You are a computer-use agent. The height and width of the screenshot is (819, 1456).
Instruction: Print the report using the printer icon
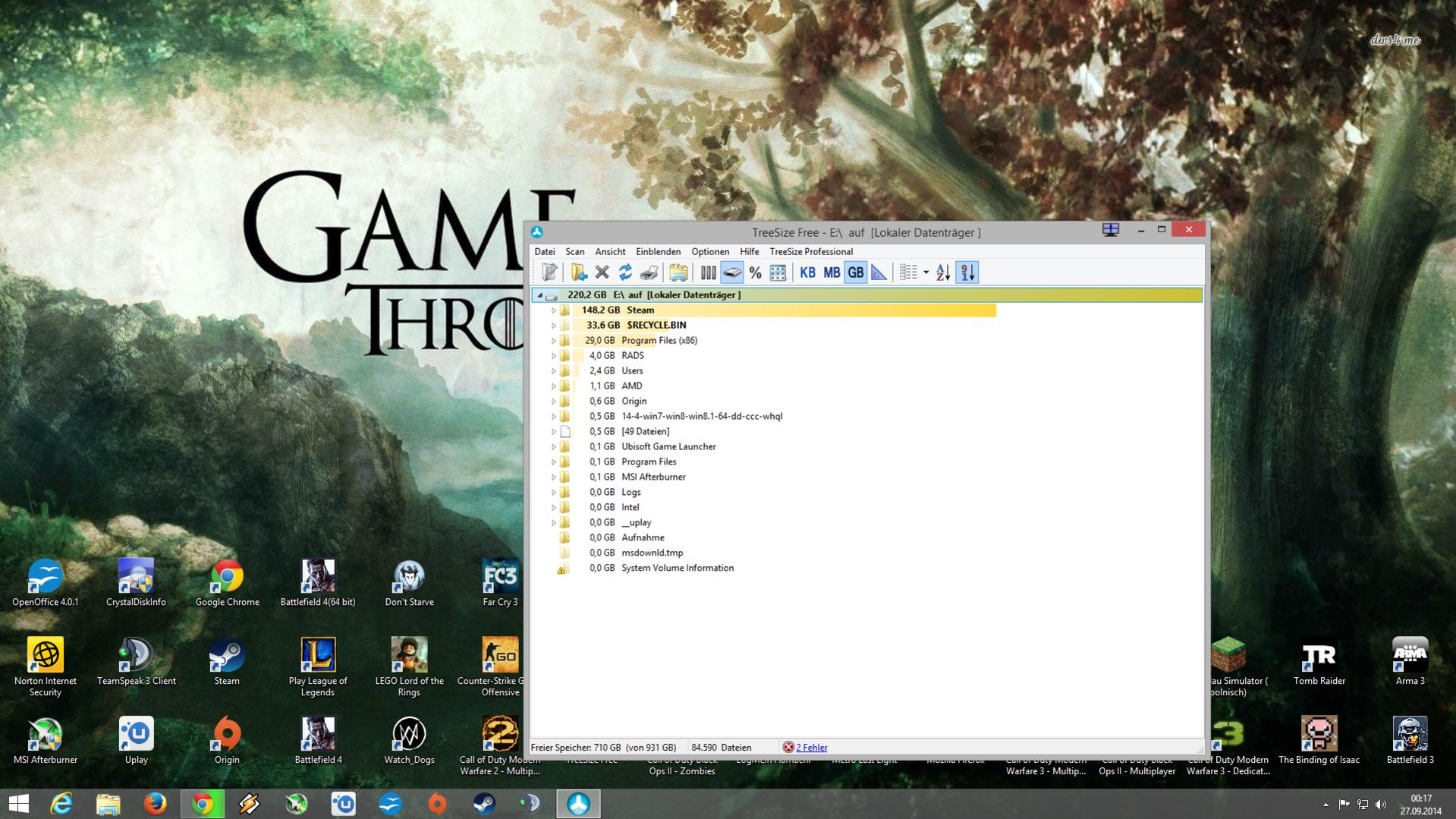click(x=649, y=272)
